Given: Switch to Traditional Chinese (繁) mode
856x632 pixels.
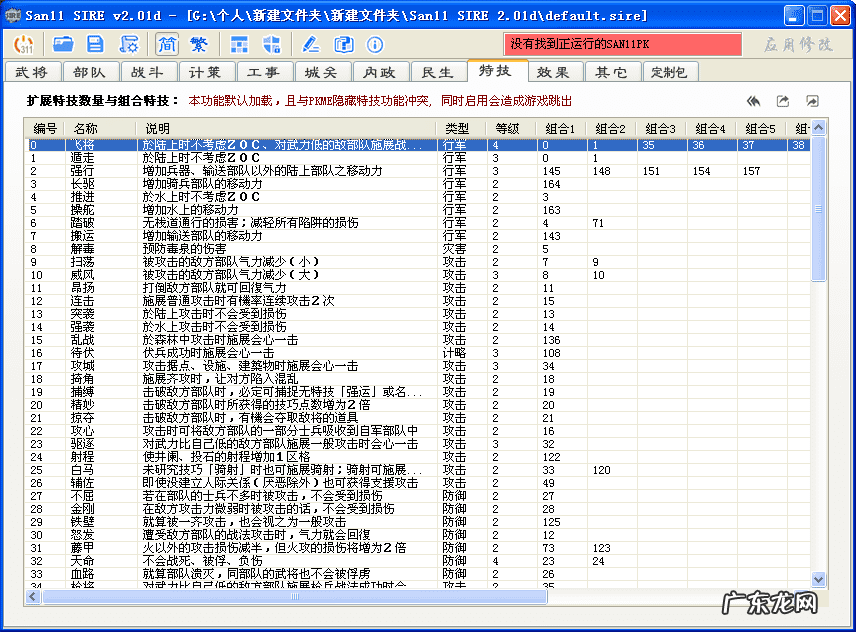Looking at the screenshot, I should 199,45.
